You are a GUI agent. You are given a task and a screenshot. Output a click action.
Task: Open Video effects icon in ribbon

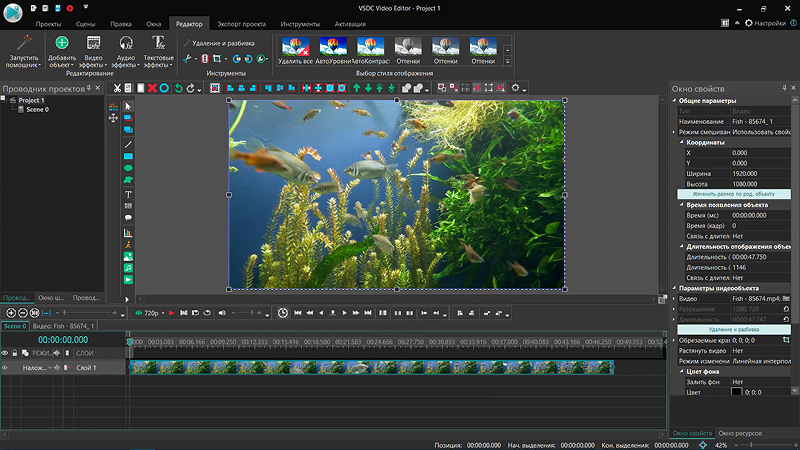(93, 43)
